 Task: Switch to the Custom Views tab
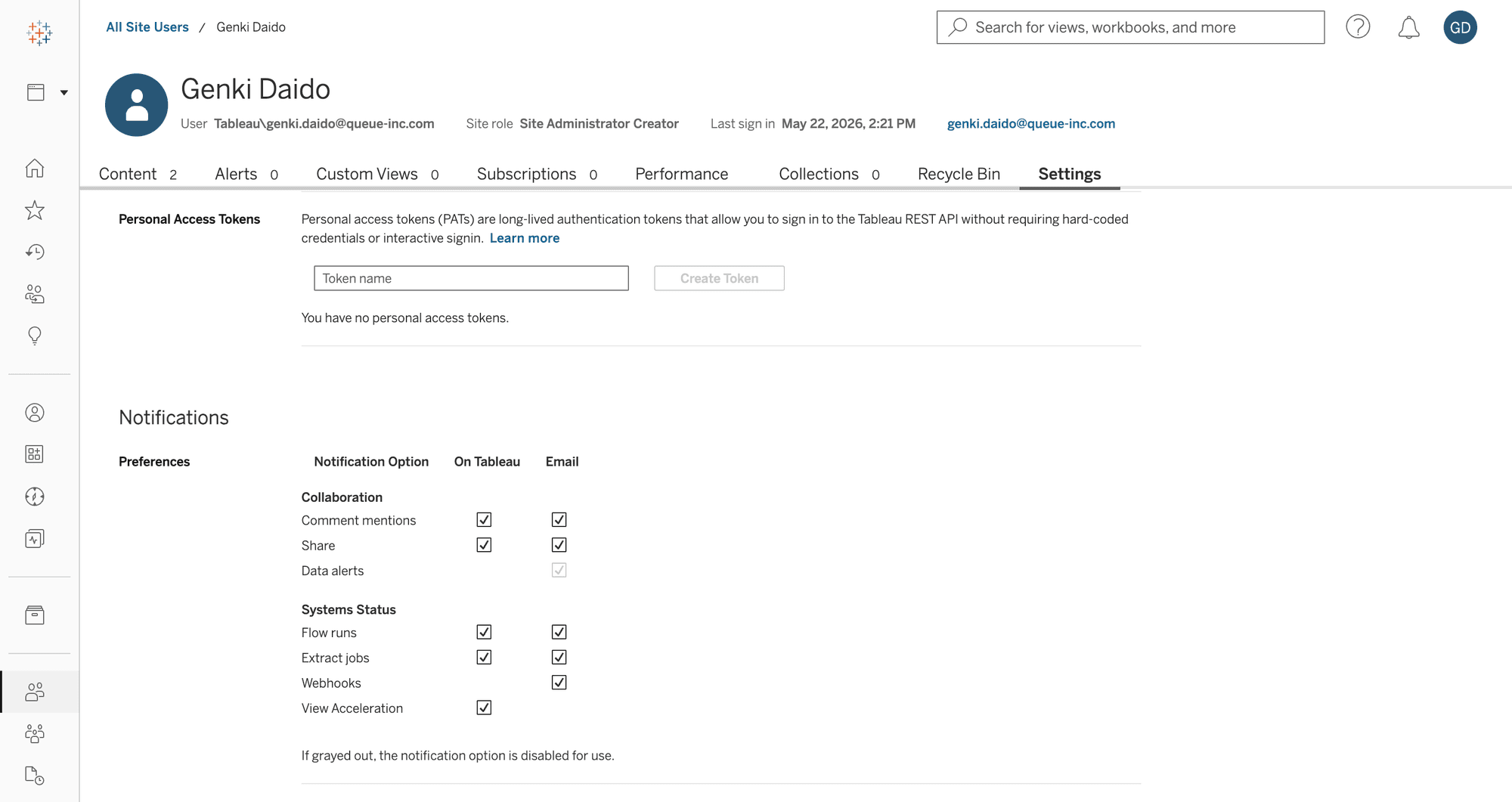coord(377,174)
